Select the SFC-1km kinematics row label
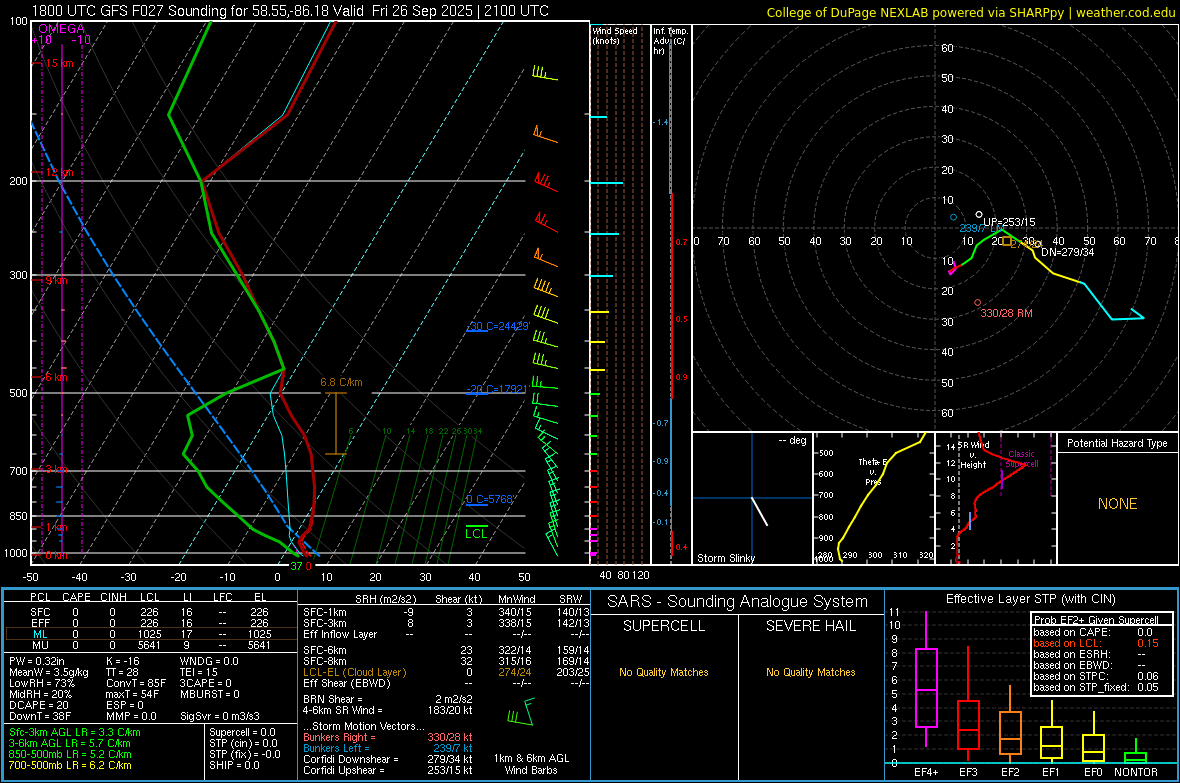 click(325, 612)
